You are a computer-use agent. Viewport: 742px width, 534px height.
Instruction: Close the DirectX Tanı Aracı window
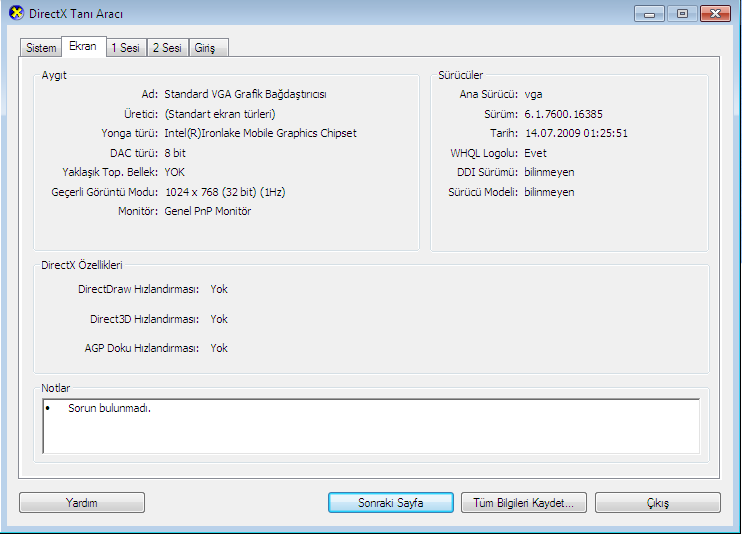pos(716,14)
